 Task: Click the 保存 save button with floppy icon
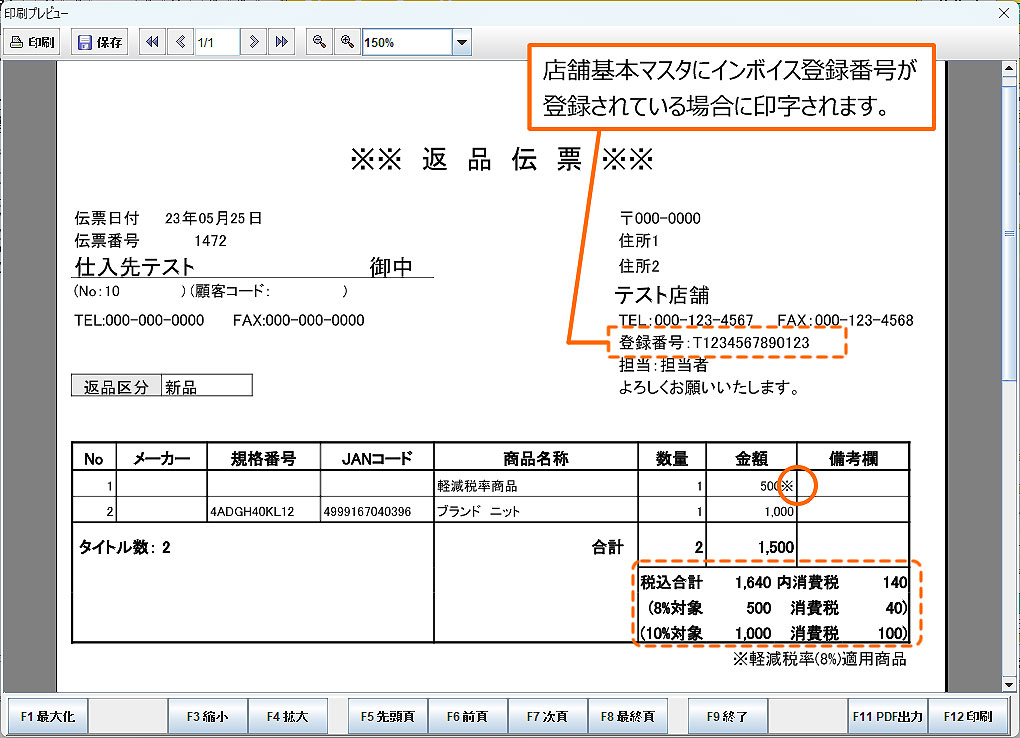[x=100, y=42]
